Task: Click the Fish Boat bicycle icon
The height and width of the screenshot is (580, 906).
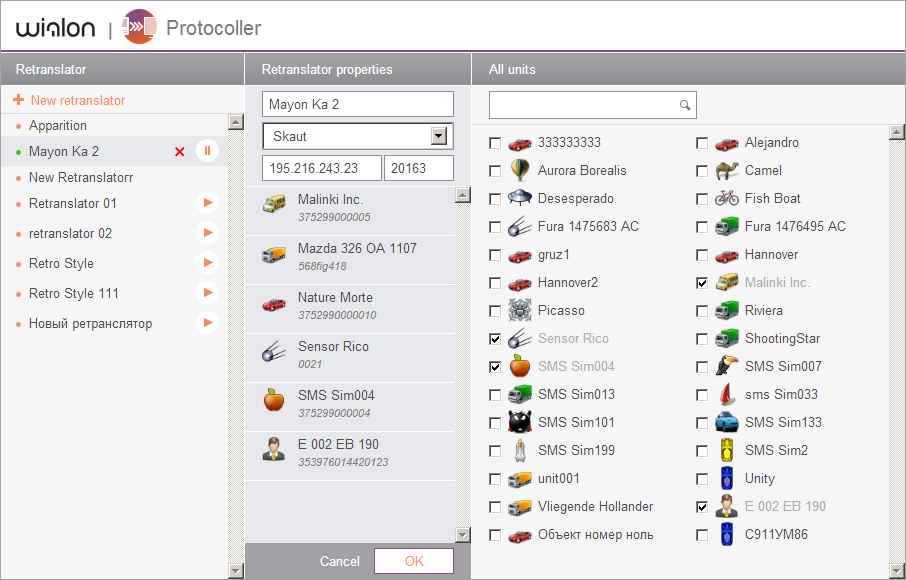Action: 727,199
